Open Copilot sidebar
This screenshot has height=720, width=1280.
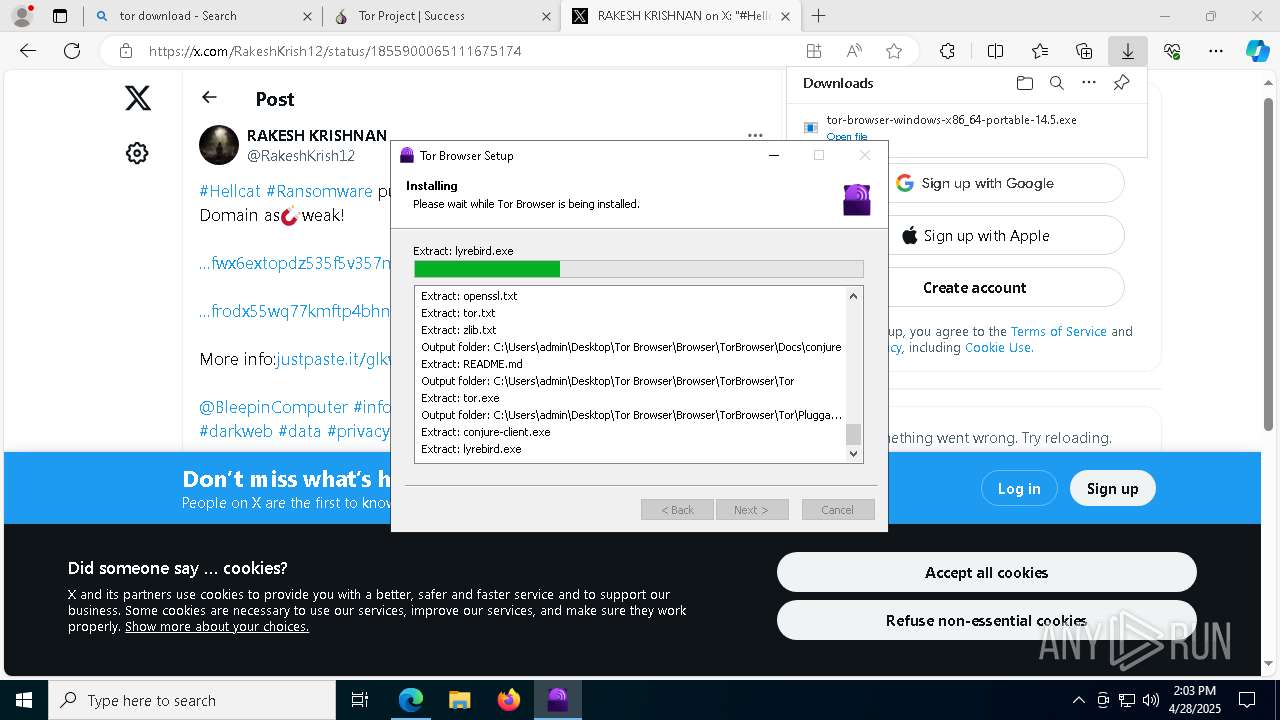(1258, 51)
